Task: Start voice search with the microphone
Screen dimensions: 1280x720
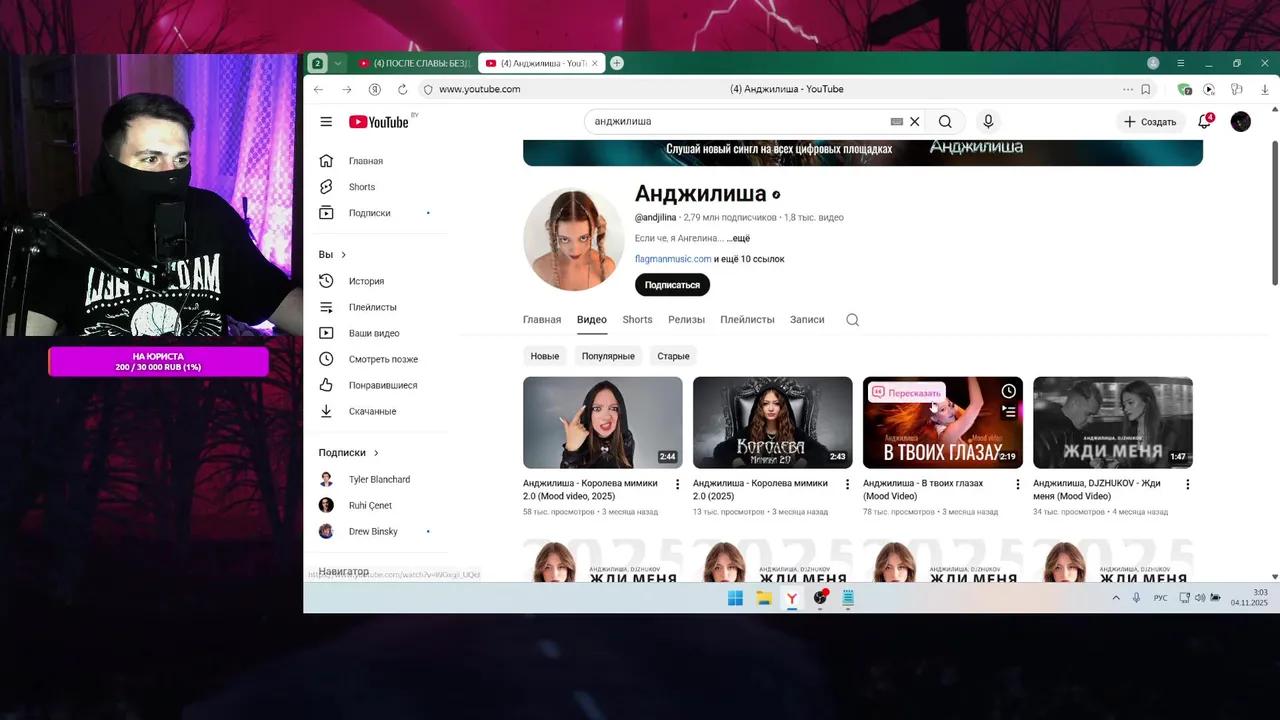Action: (988, 122)
